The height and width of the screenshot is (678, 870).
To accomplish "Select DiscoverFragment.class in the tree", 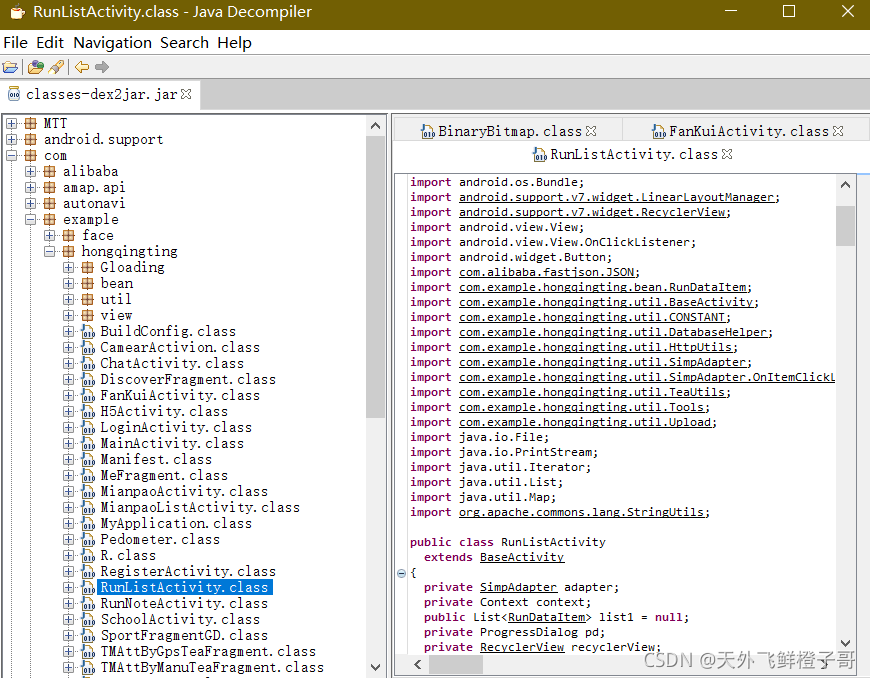I will click(x=188, y=380).
